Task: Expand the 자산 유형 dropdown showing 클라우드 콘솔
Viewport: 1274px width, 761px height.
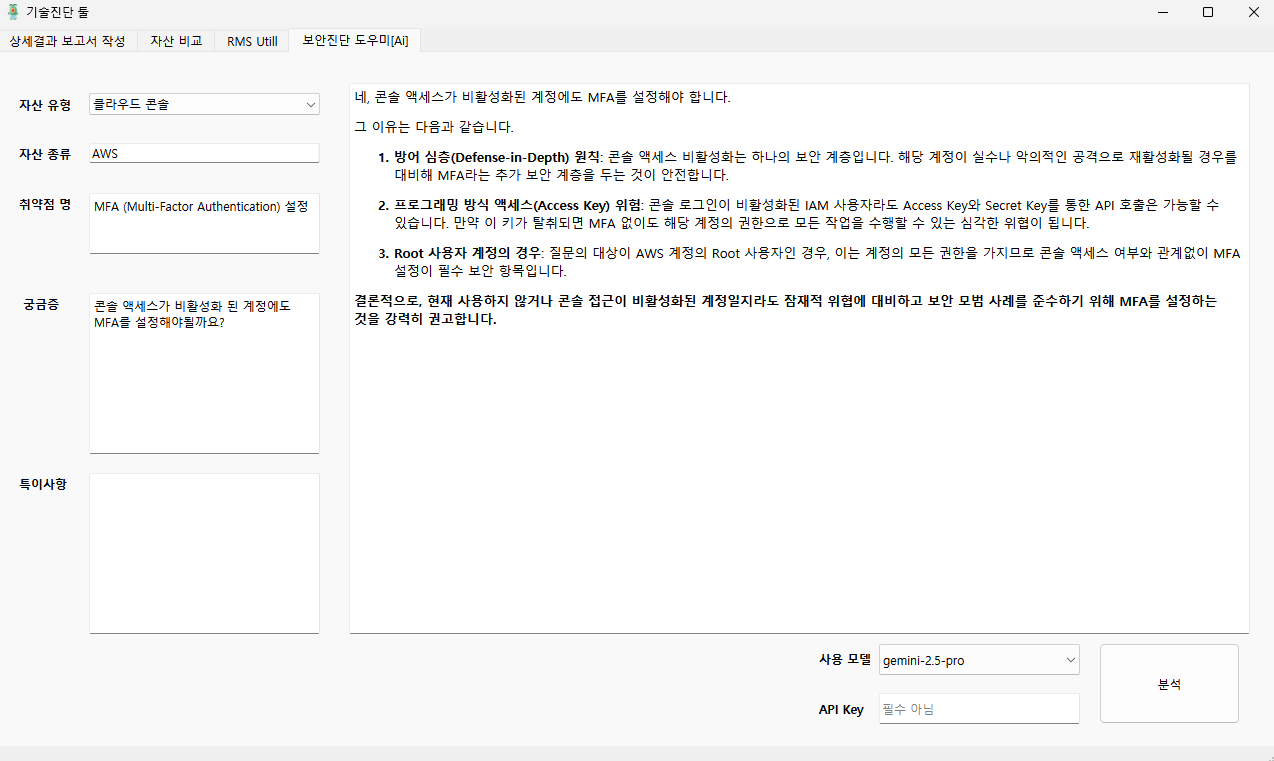Action: click(204, 104)
